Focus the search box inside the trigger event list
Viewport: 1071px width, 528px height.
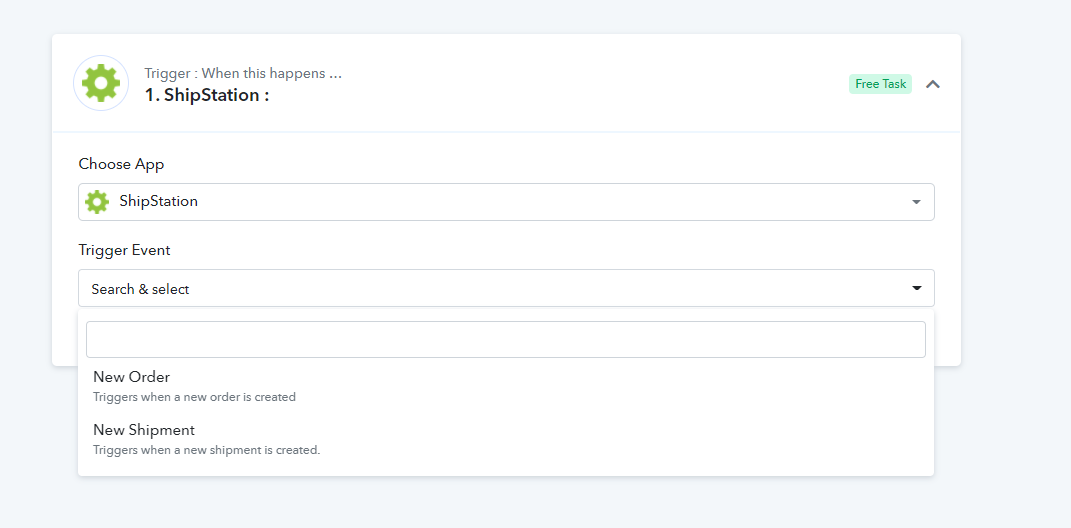pos(505,339)
